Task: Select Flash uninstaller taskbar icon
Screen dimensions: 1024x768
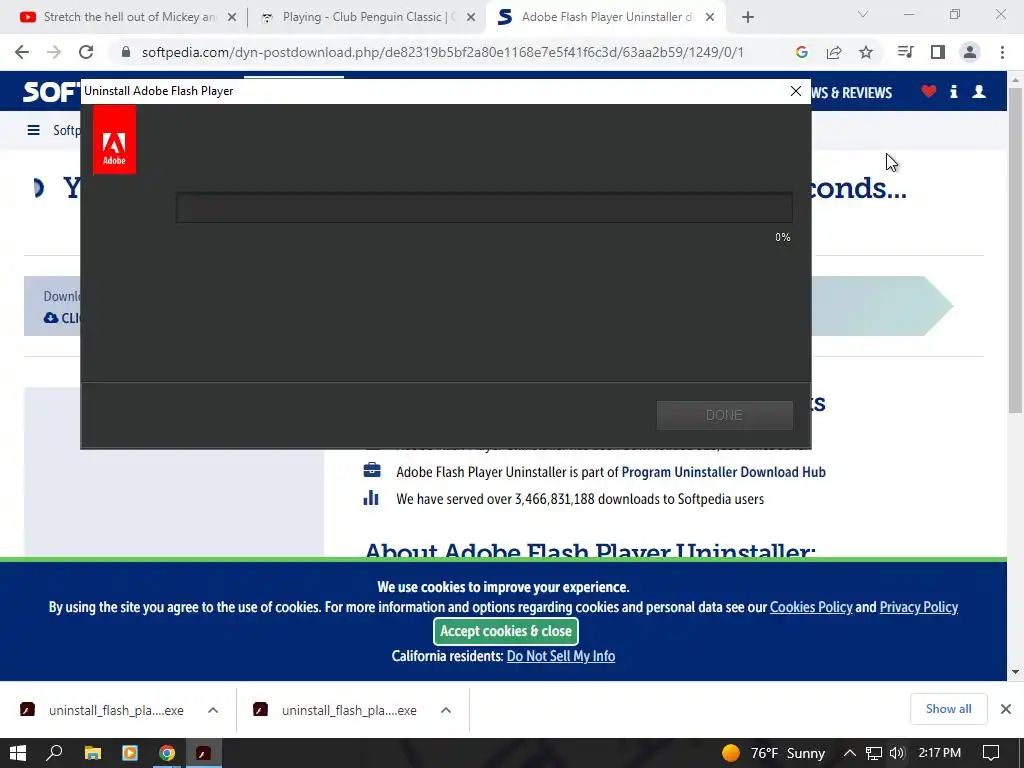Action: pos(204,753)
